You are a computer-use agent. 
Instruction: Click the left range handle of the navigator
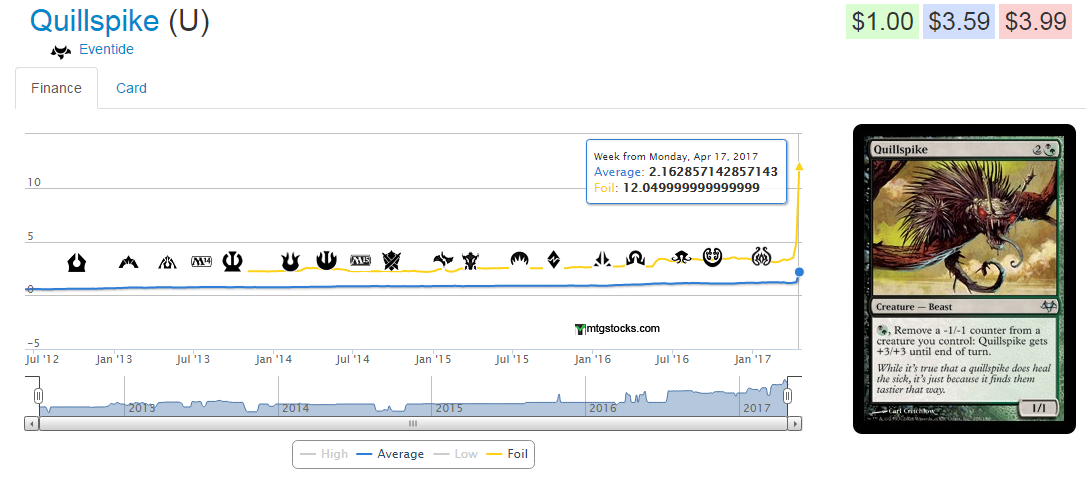[x=39, y=395]
